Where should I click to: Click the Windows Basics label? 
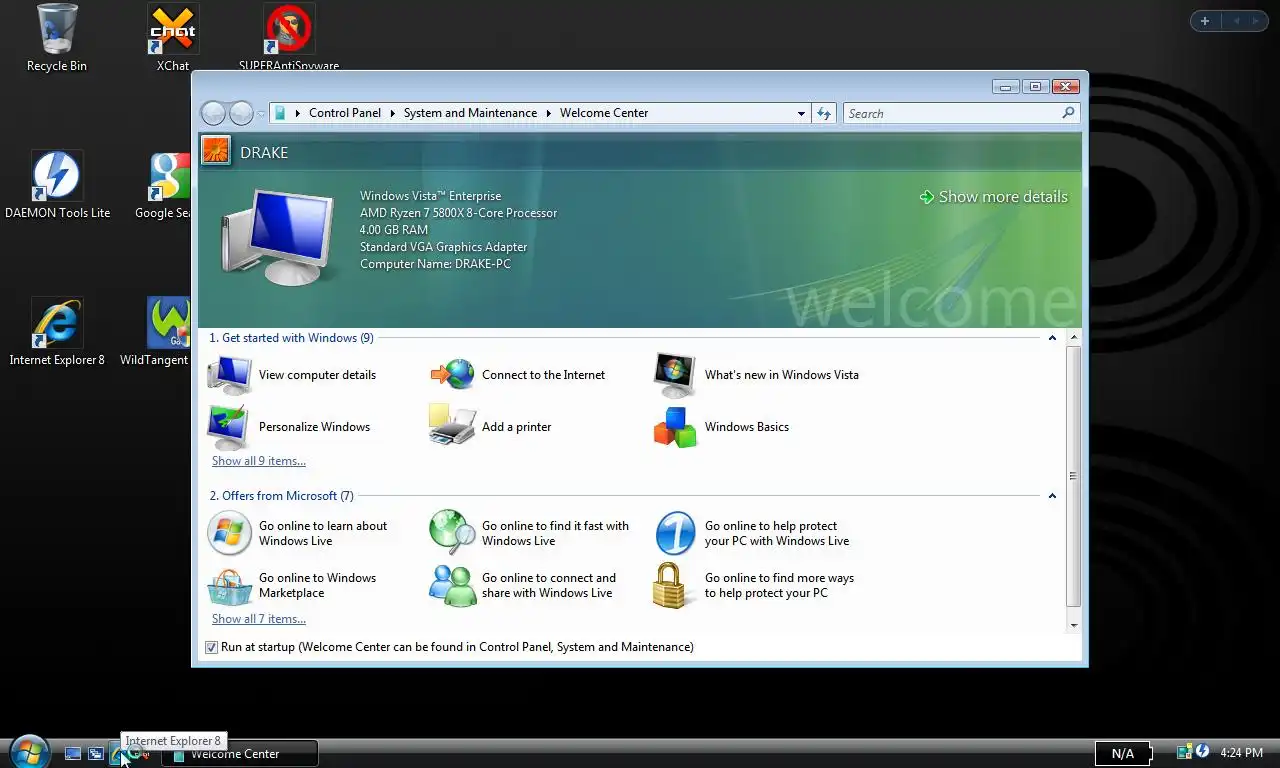tap(747, 427)
